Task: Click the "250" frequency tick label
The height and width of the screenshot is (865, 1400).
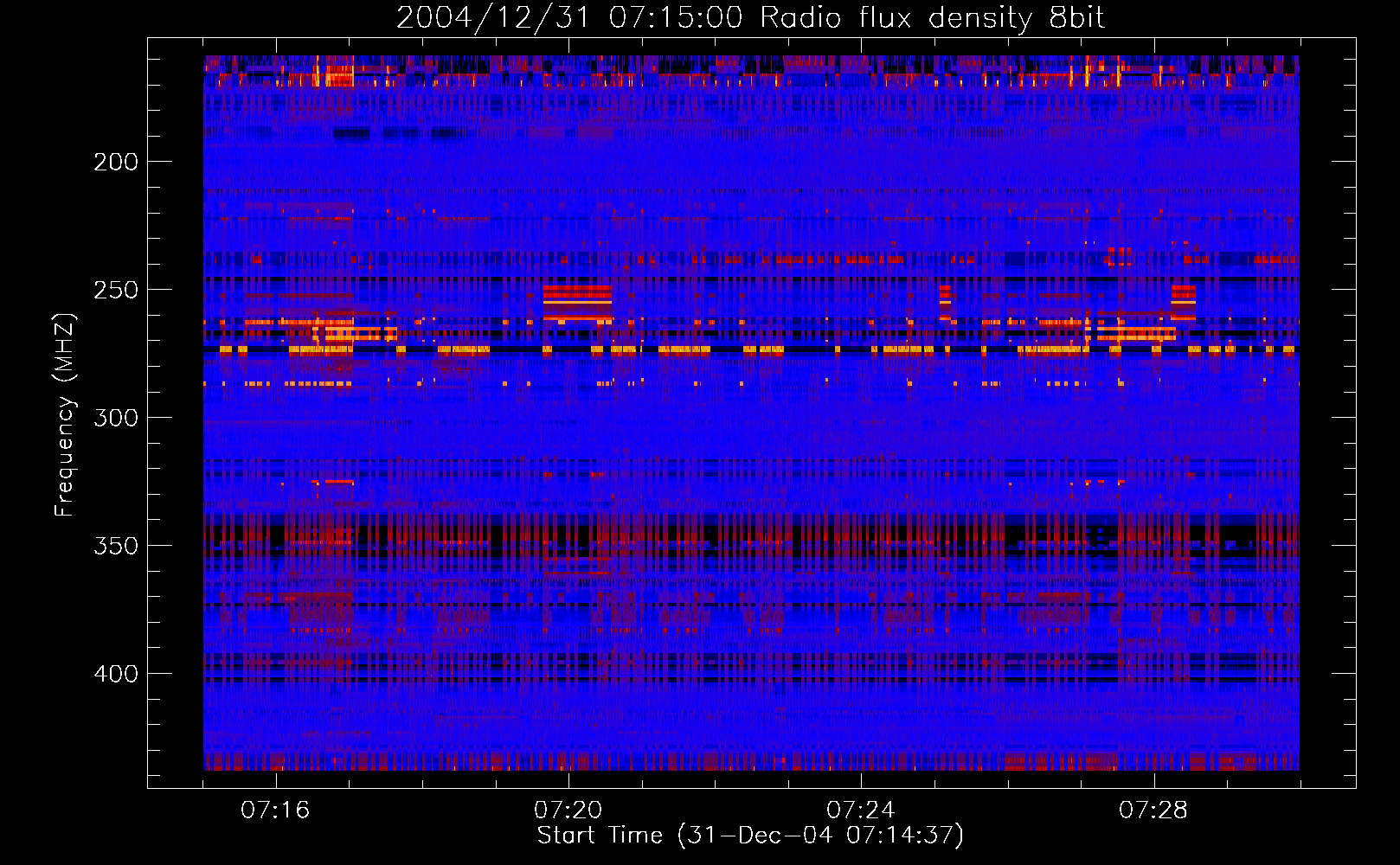Action: 116,290
